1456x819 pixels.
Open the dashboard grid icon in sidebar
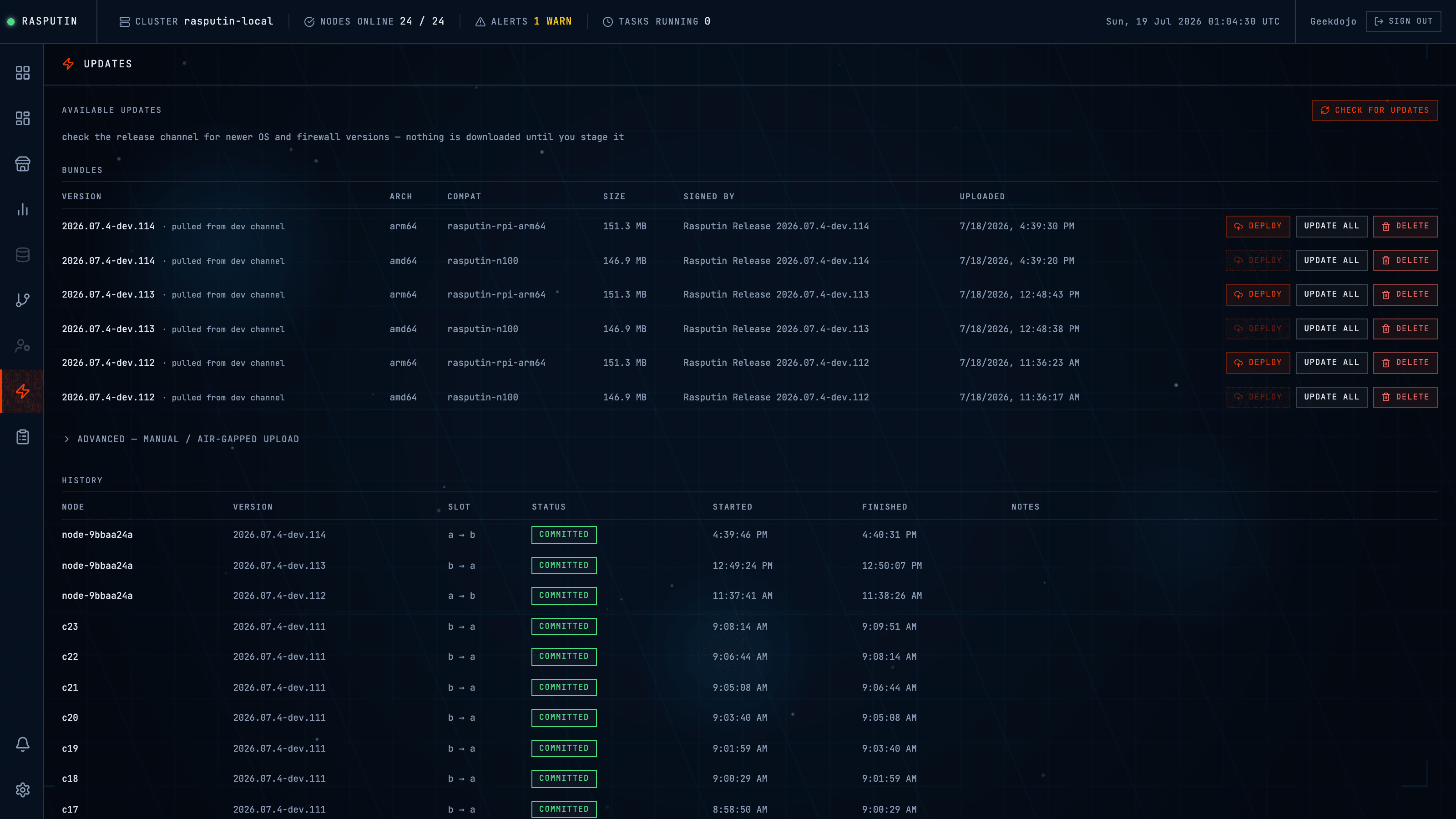23,73
